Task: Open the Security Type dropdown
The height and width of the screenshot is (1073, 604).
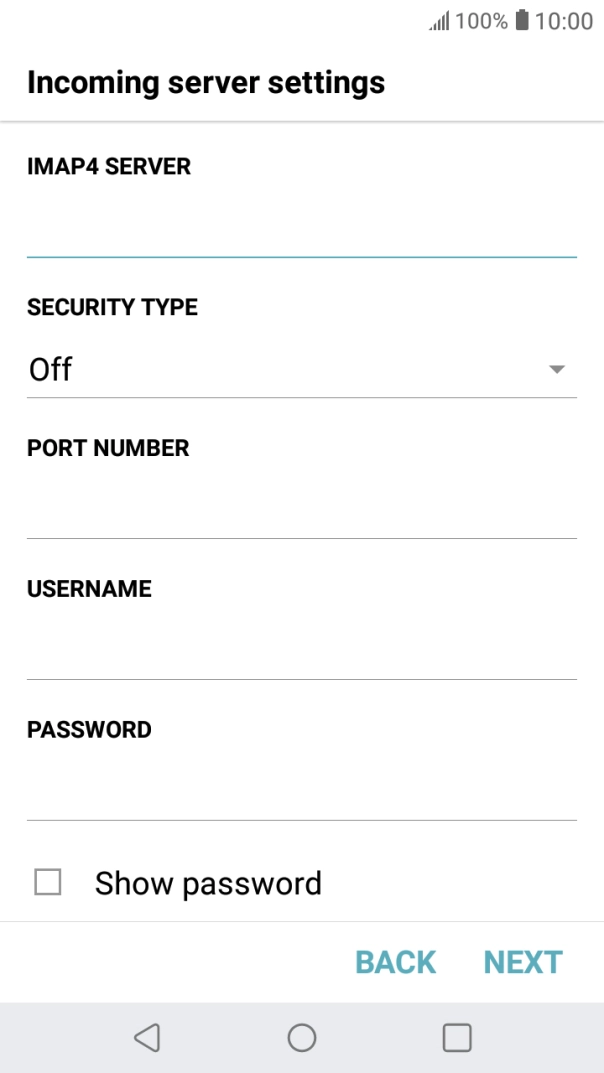Action: (x=300, y=369)
